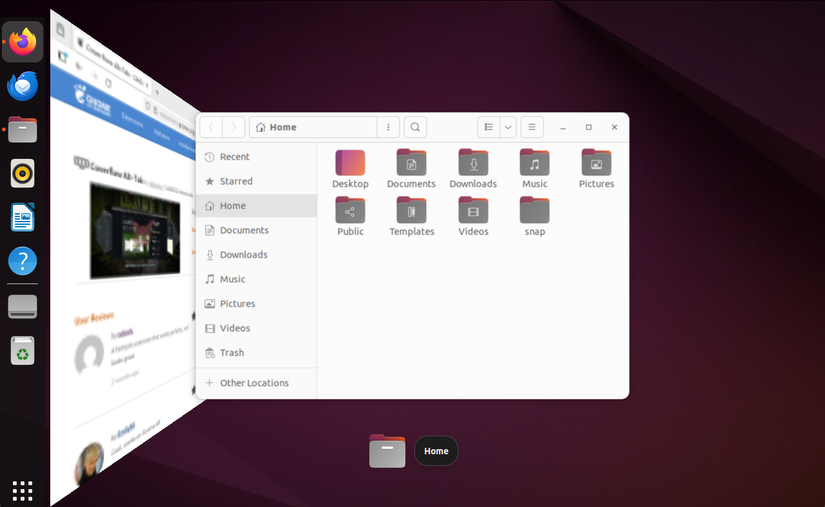Select the Downloads folder icon in grid
The width and height of the screenshot is (825, 507).
[473, 163]
